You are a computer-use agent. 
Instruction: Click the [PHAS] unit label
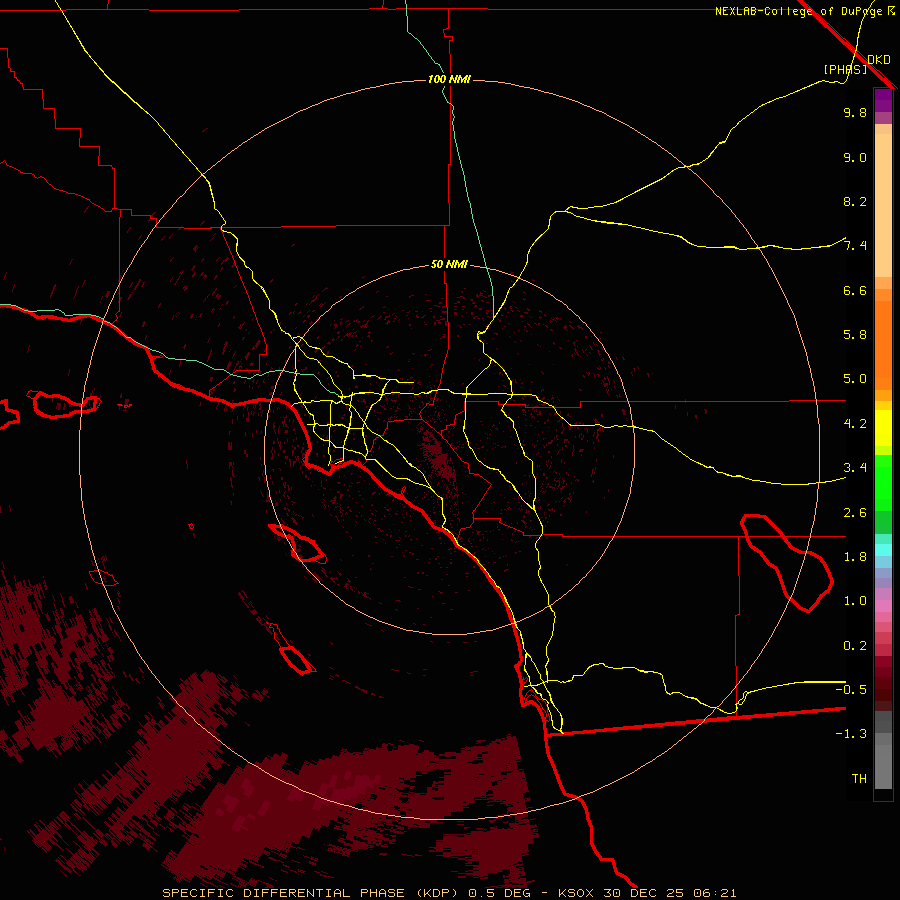[845, 69]
